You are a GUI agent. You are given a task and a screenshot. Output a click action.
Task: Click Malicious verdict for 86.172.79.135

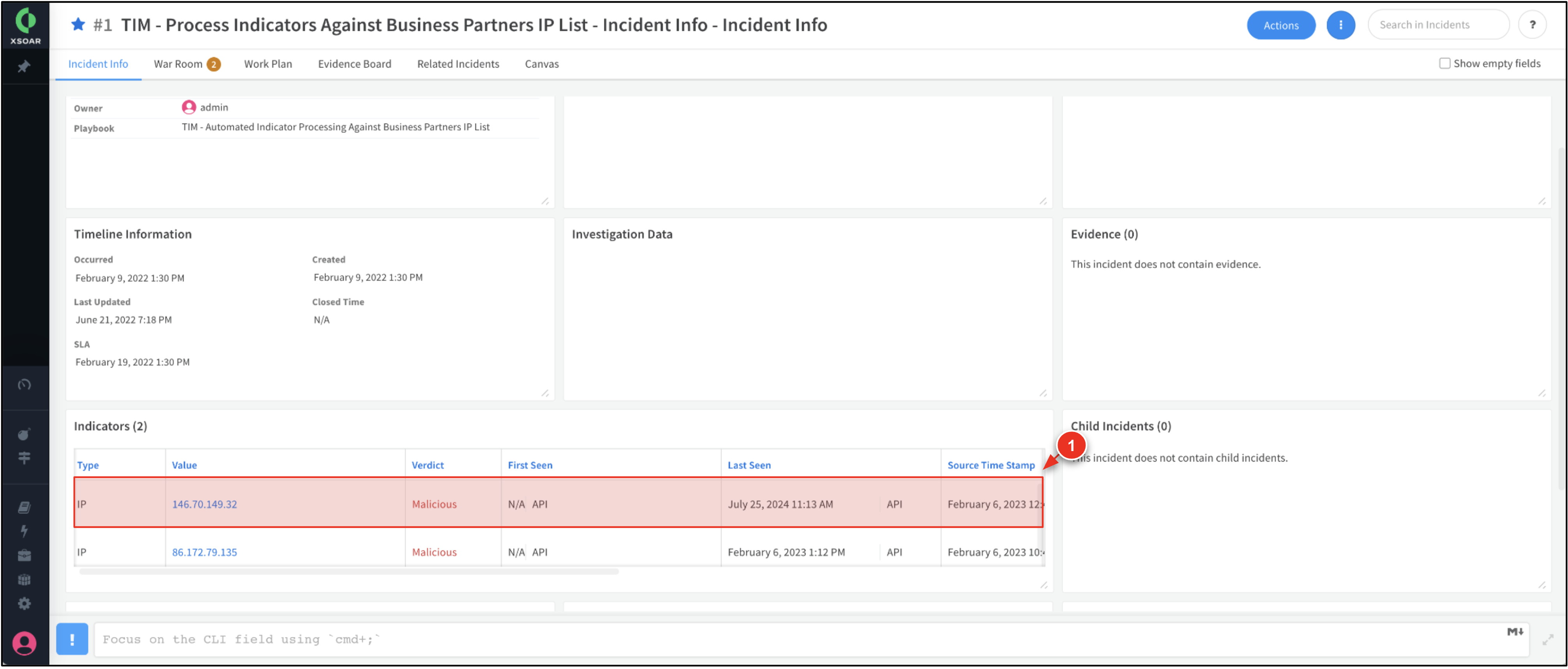pos(434,552)
